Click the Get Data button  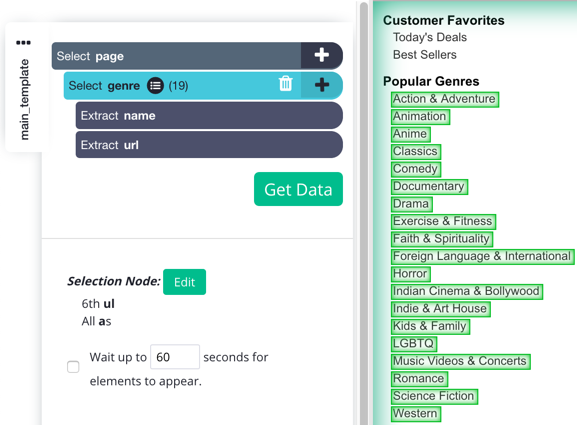pos(298,189)
